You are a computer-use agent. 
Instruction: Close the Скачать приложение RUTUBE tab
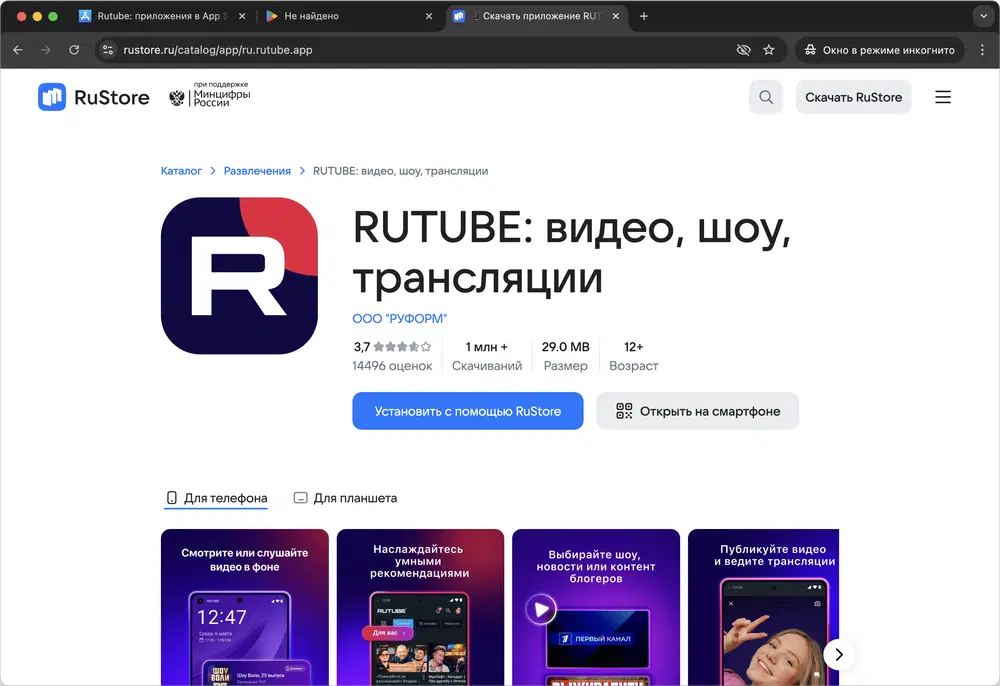point(615,16)
